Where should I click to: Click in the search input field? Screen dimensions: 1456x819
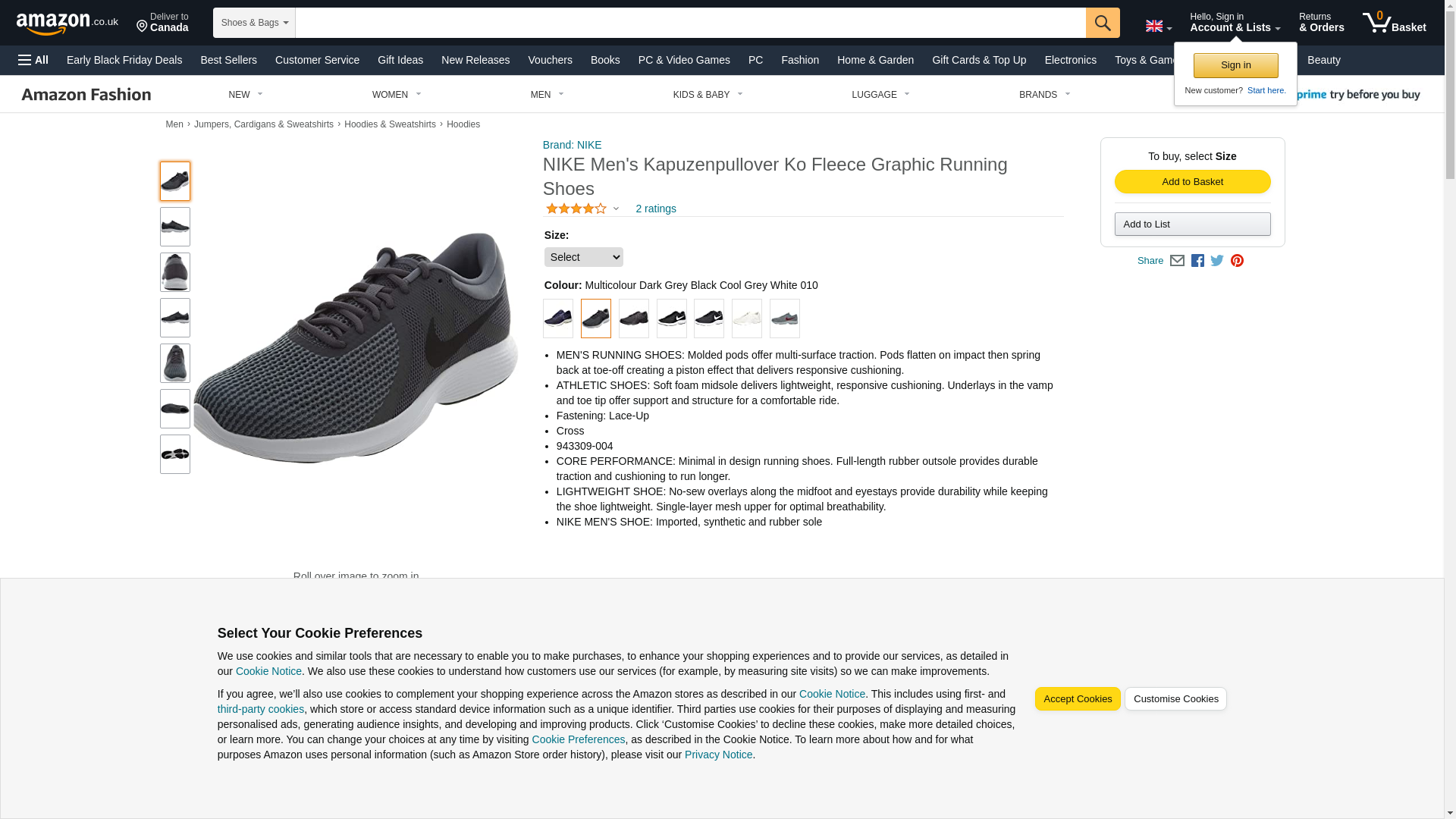tap(690, 23)
